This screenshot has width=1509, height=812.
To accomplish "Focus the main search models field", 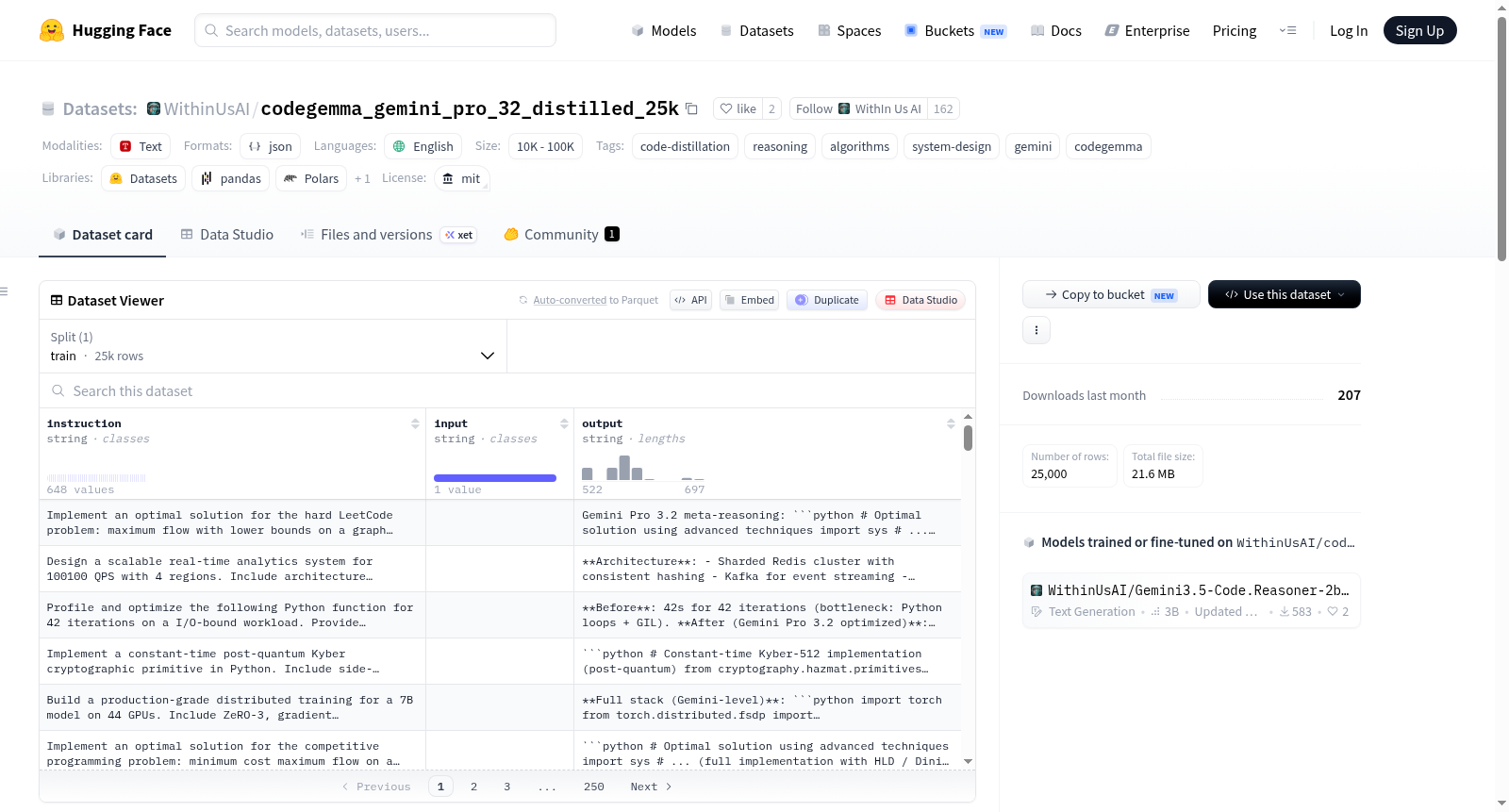I will (375, 30).
